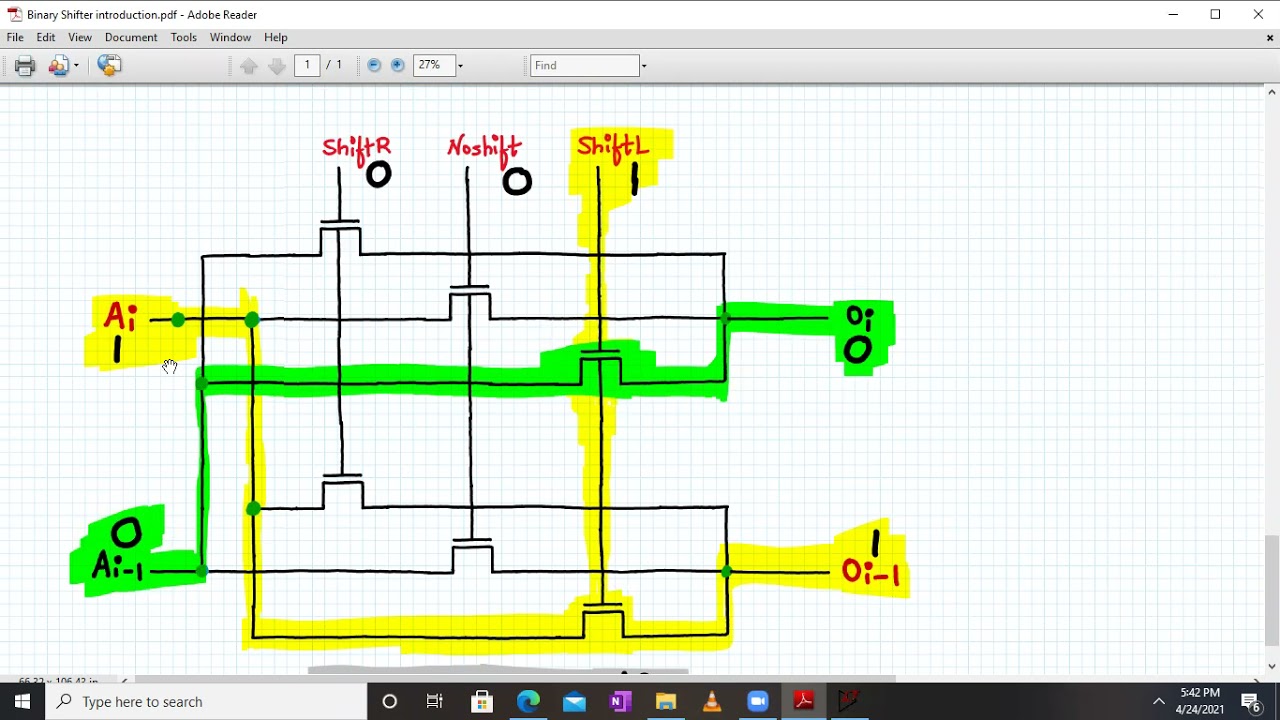Click the page number field
This screenshot has height=720, width=1280.
(307, 65)
